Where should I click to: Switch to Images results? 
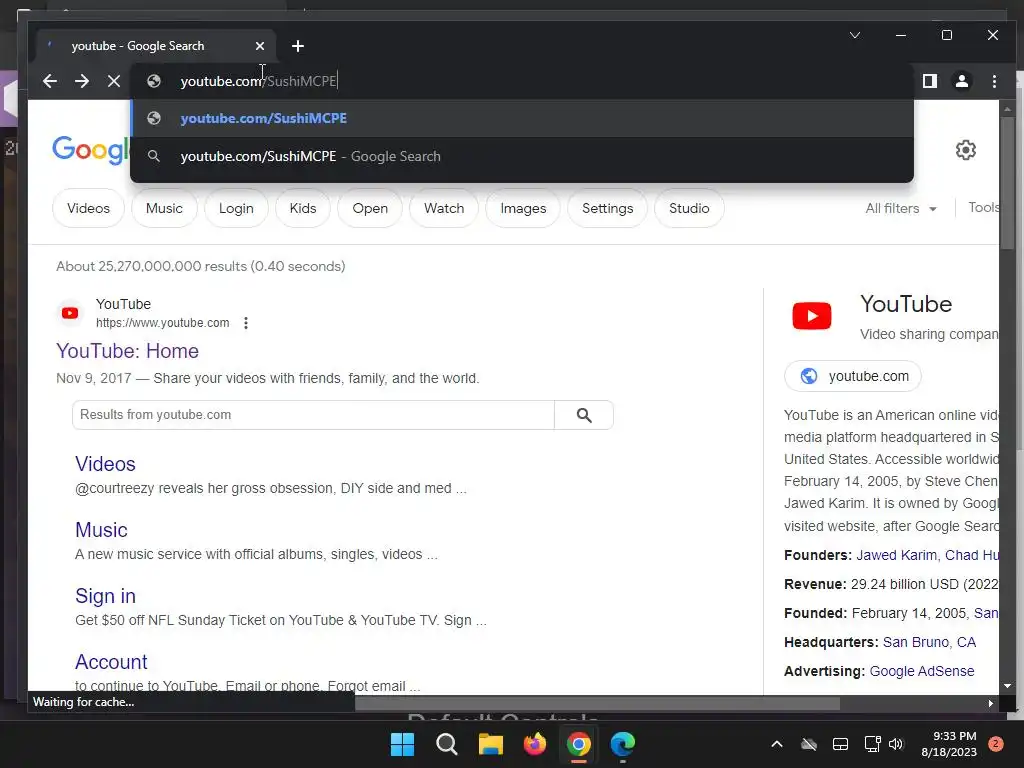click(523, 208)
